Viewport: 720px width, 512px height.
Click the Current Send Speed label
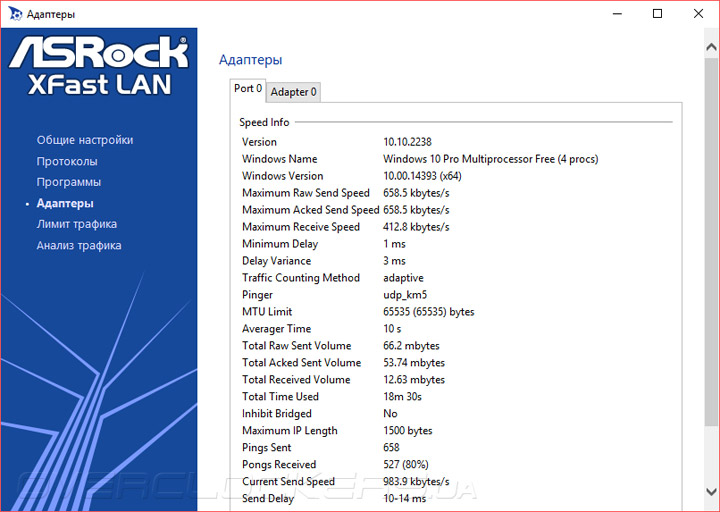click(x=288, y=482)
